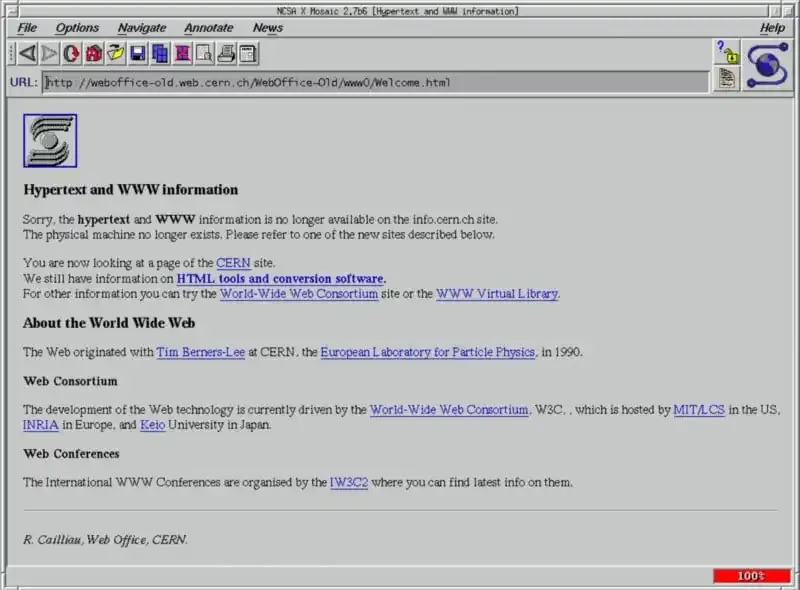Viewport: 800px width, 590px height.
Task: Click the Back arrow toolbar icon
Action: click(27, 54)
